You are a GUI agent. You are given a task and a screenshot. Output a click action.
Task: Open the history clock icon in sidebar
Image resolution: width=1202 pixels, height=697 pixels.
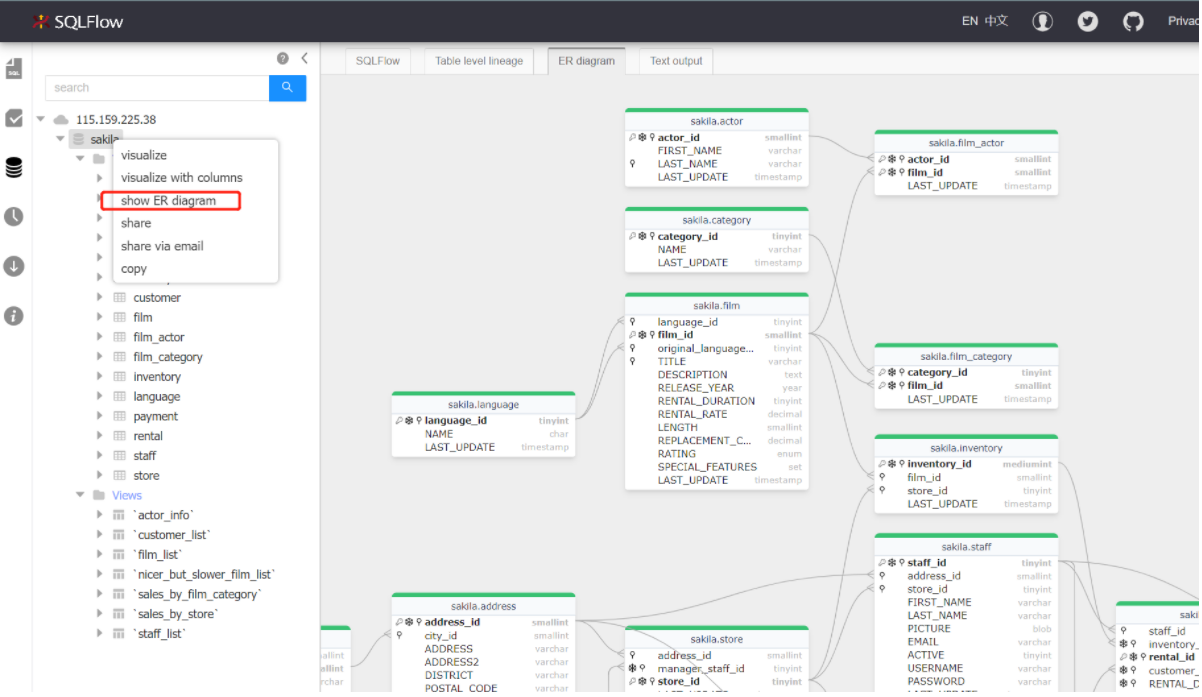[13, 217]
